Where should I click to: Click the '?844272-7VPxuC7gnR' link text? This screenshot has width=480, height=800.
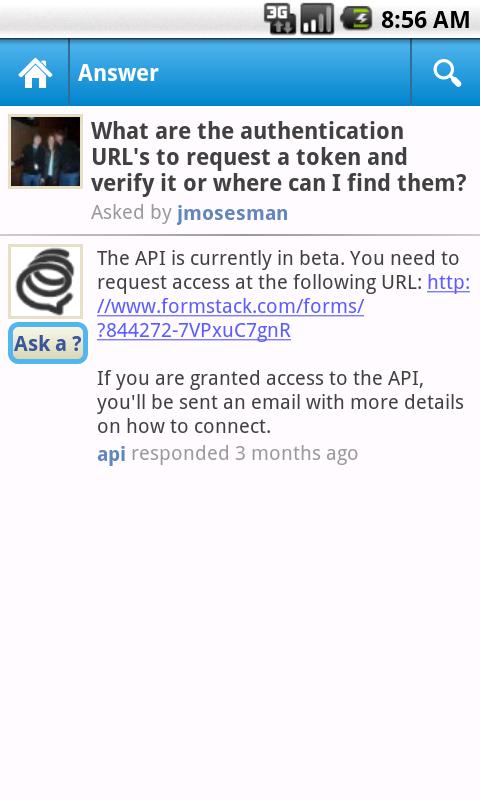(x=194, y=331)
